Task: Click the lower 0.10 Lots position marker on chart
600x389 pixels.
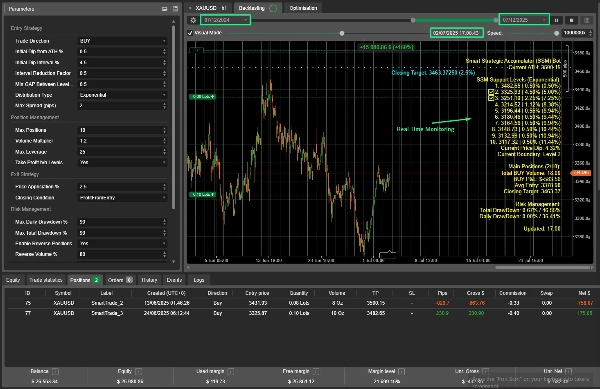Action: [x=202, y=195]
